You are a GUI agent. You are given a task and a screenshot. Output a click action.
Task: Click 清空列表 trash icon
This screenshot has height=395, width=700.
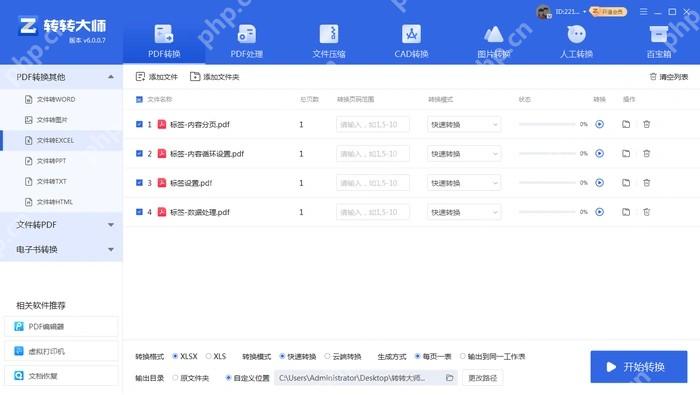[x=653, y=77]
